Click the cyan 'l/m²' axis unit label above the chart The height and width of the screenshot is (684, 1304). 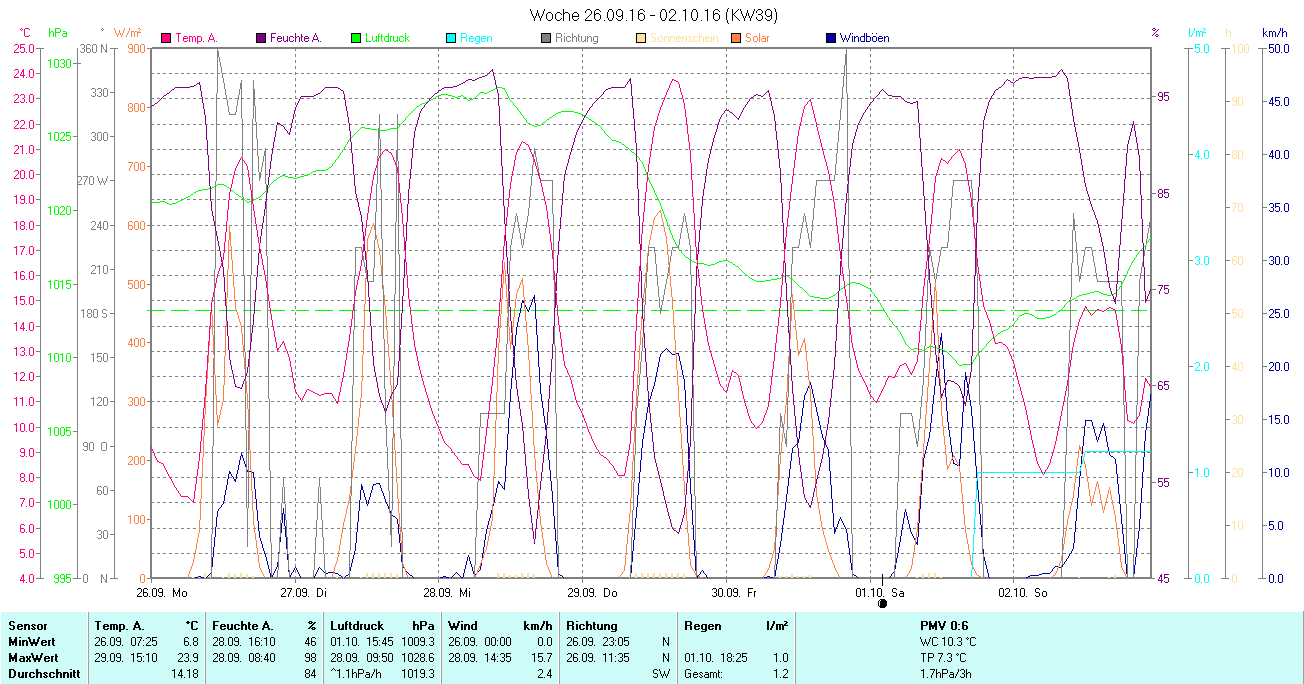[1199, 33]
